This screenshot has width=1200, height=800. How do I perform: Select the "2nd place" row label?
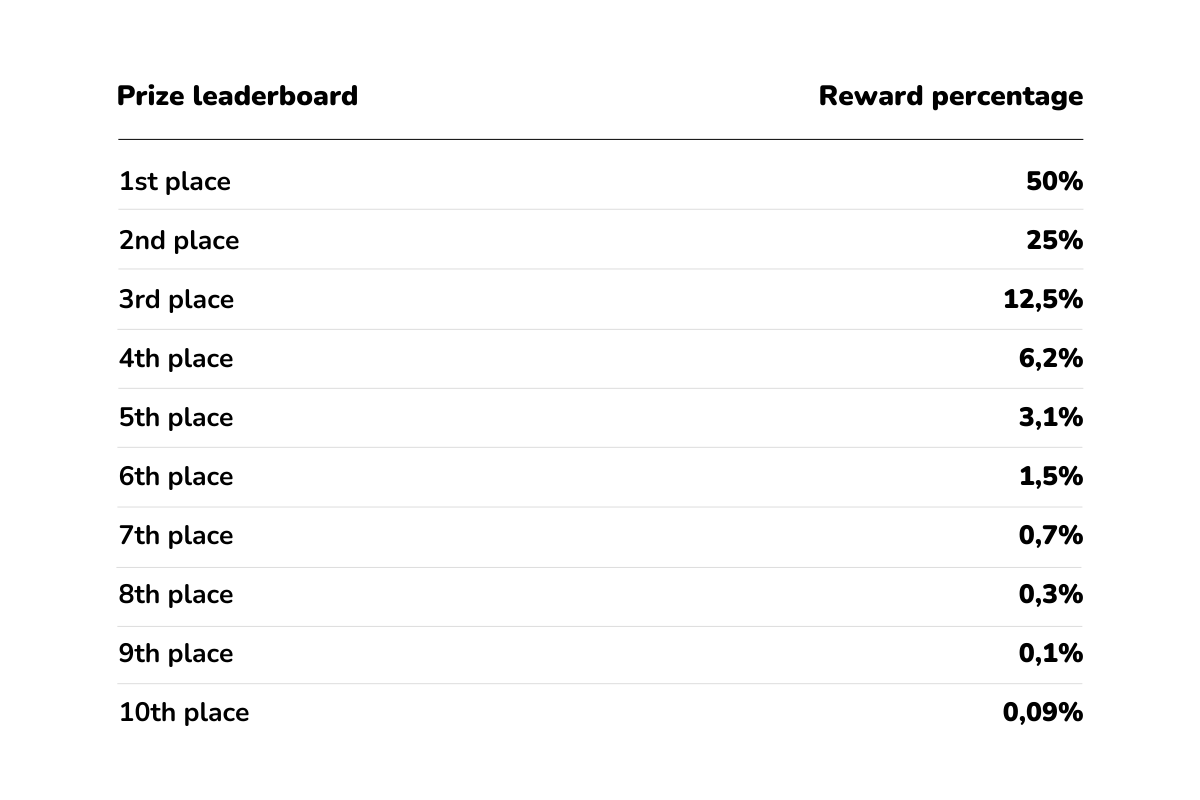point(179,241)
